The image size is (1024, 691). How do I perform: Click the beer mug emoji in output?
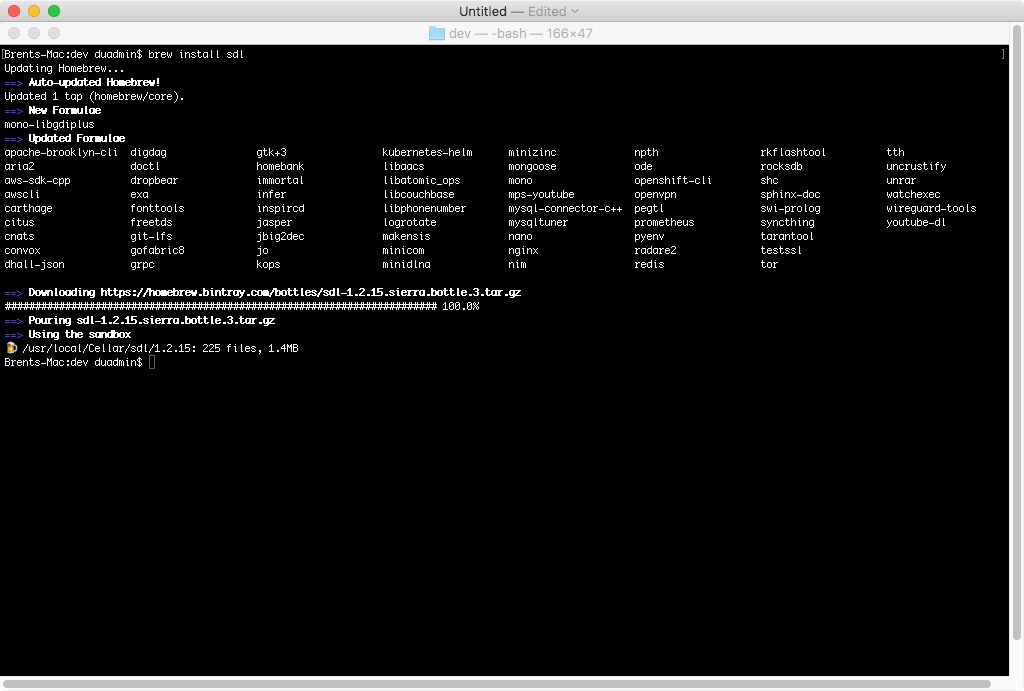pos(11,348)
